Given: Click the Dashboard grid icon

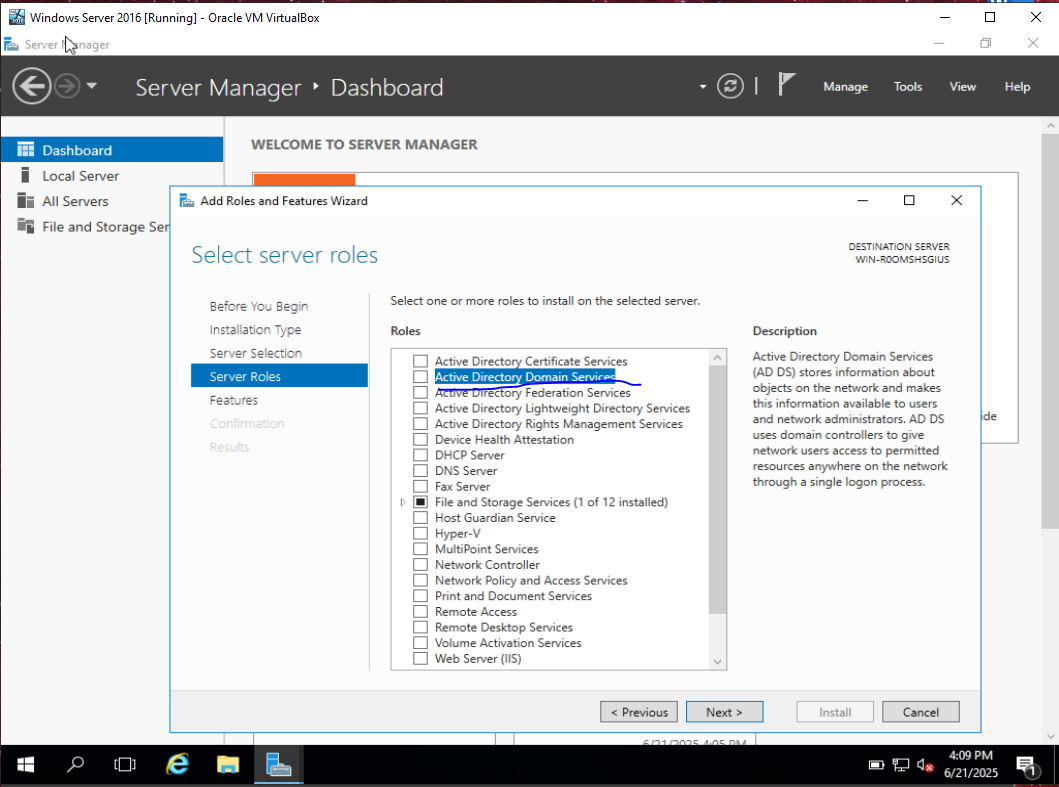Looking at the screenshot, I should point(26,149).
